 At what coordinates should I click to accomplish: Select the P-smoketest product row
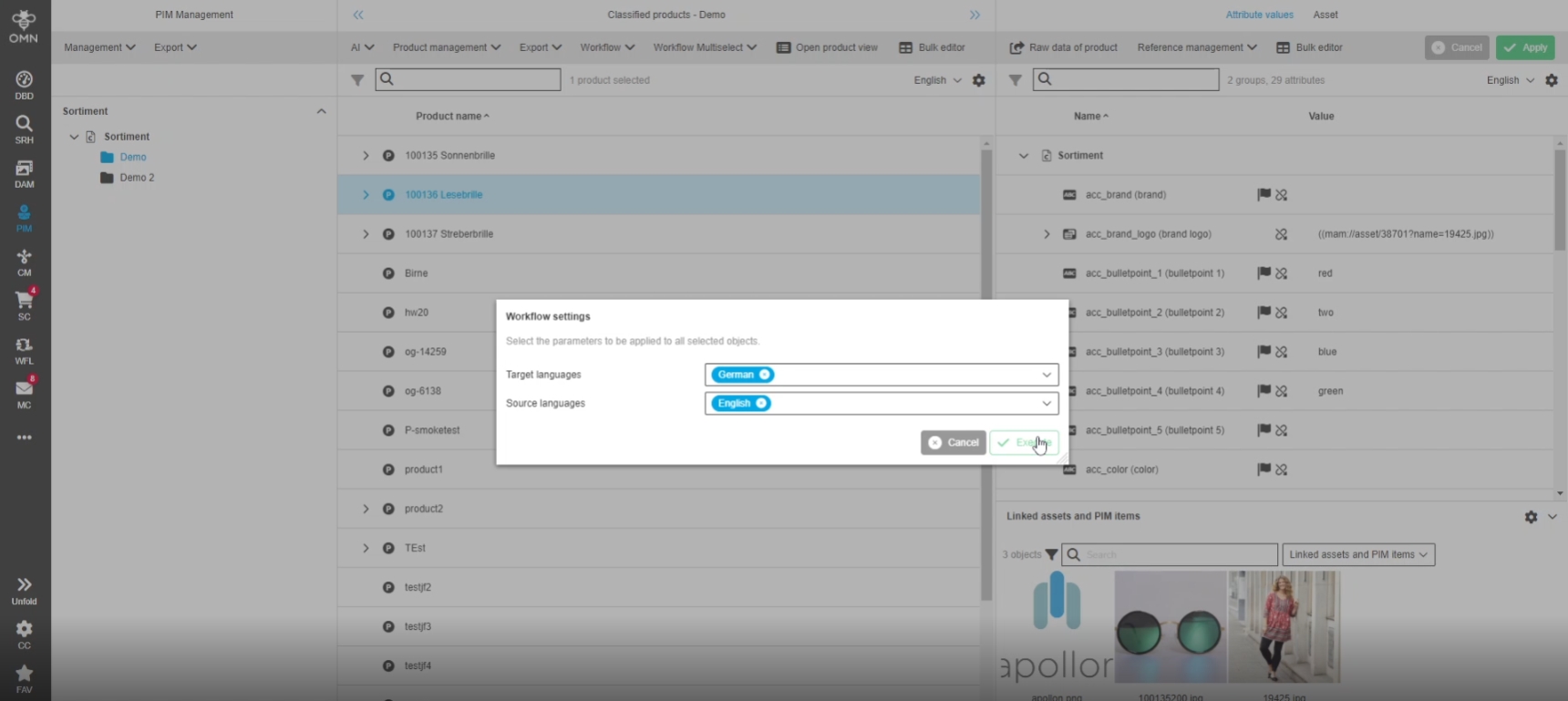coord(660,430)
